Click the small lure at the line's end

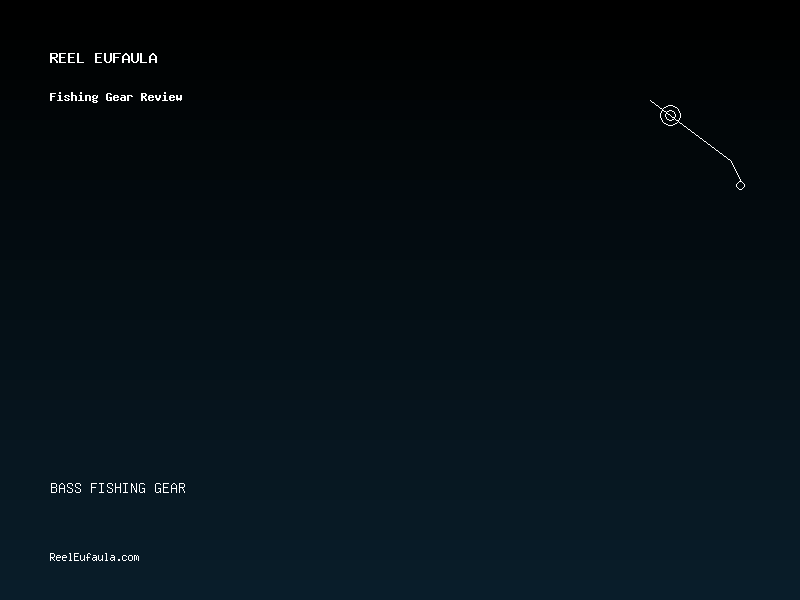click(x=740, y=185)
